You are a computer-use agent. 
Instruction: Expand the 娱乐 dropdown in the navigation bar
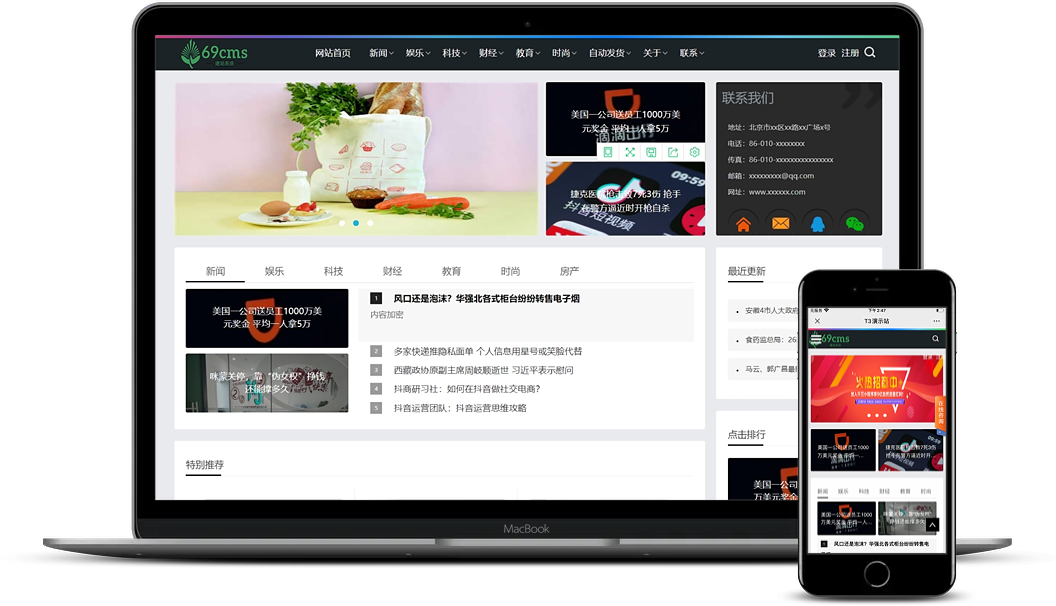418,53
